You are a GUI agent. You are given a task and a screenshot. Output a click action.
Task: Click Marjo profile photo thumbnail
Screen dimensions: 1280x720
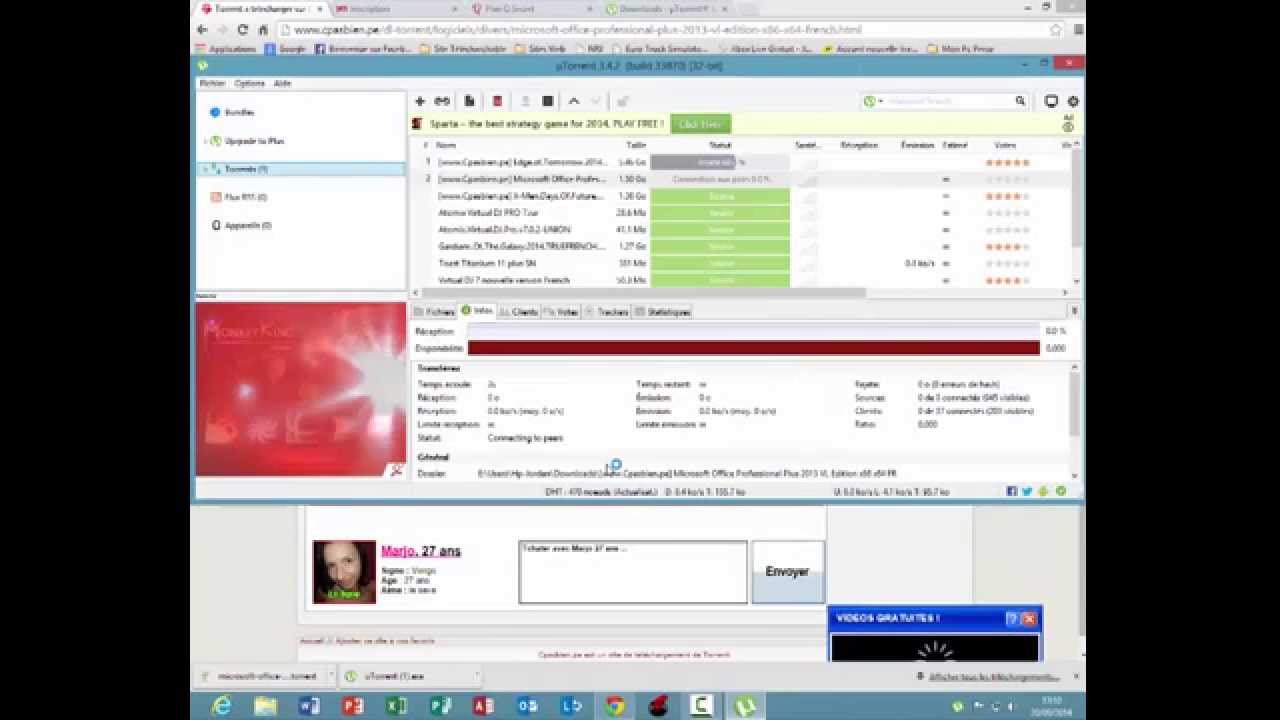click(344, 572)
